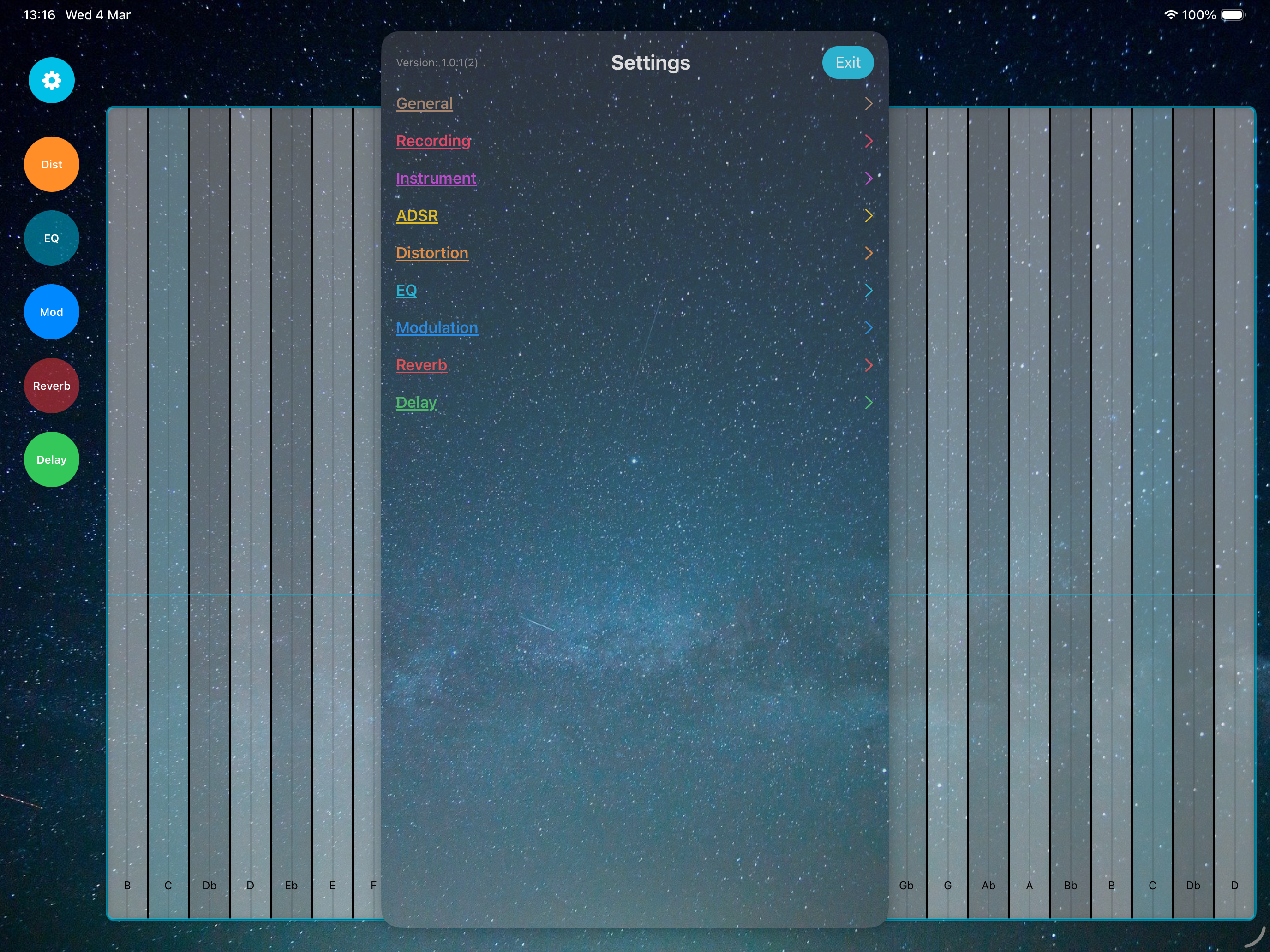The width and height of the screenshot is (1270, 952).
Task: Open the Modulation settings link
Action: point(437,327)
